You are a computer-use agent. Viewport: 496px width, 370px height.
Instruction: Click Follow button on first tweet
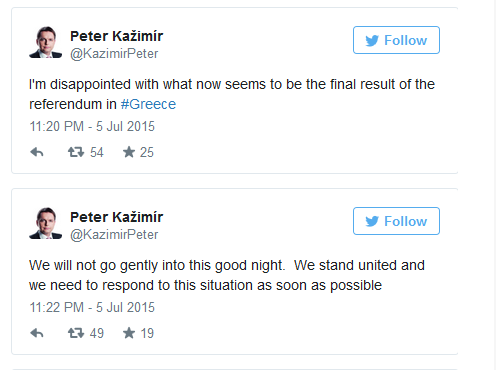tap(396, 40)
